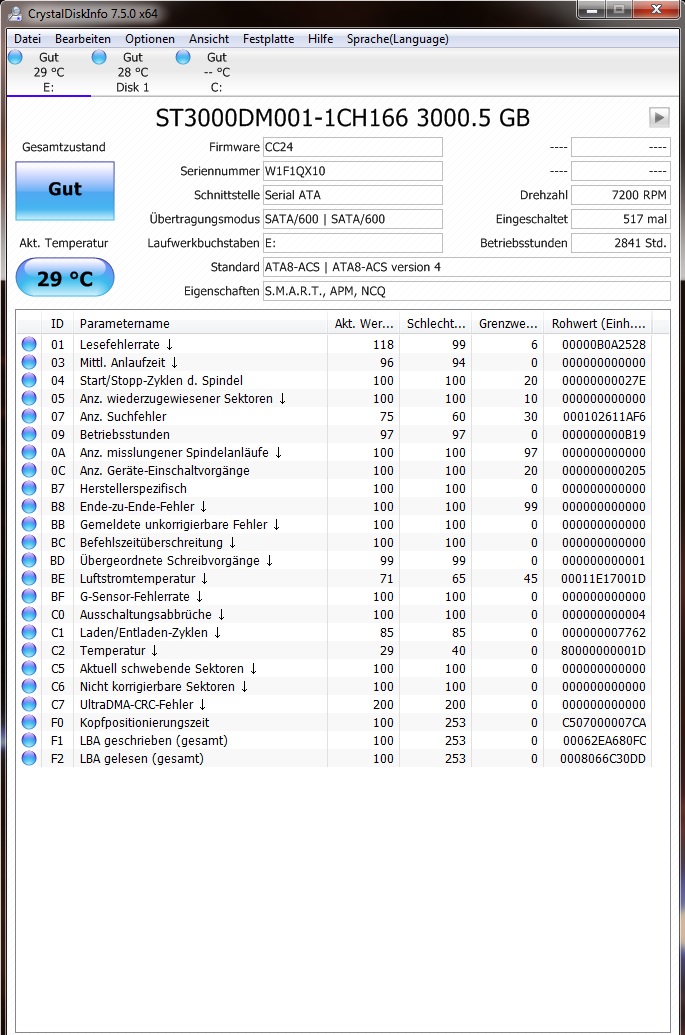Viewport: 685px width, 1035px height.
Task: Select raw value C507000007CA
Action: click(604, 722)
